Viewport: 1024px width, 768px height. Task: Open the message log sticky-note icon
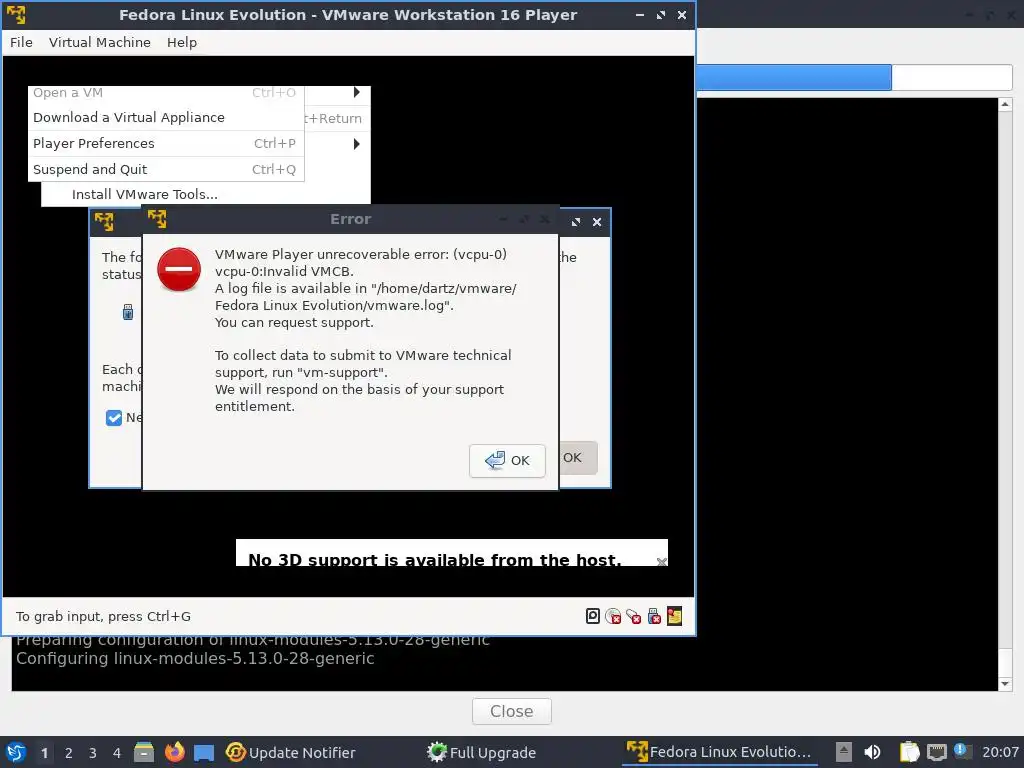675,616
